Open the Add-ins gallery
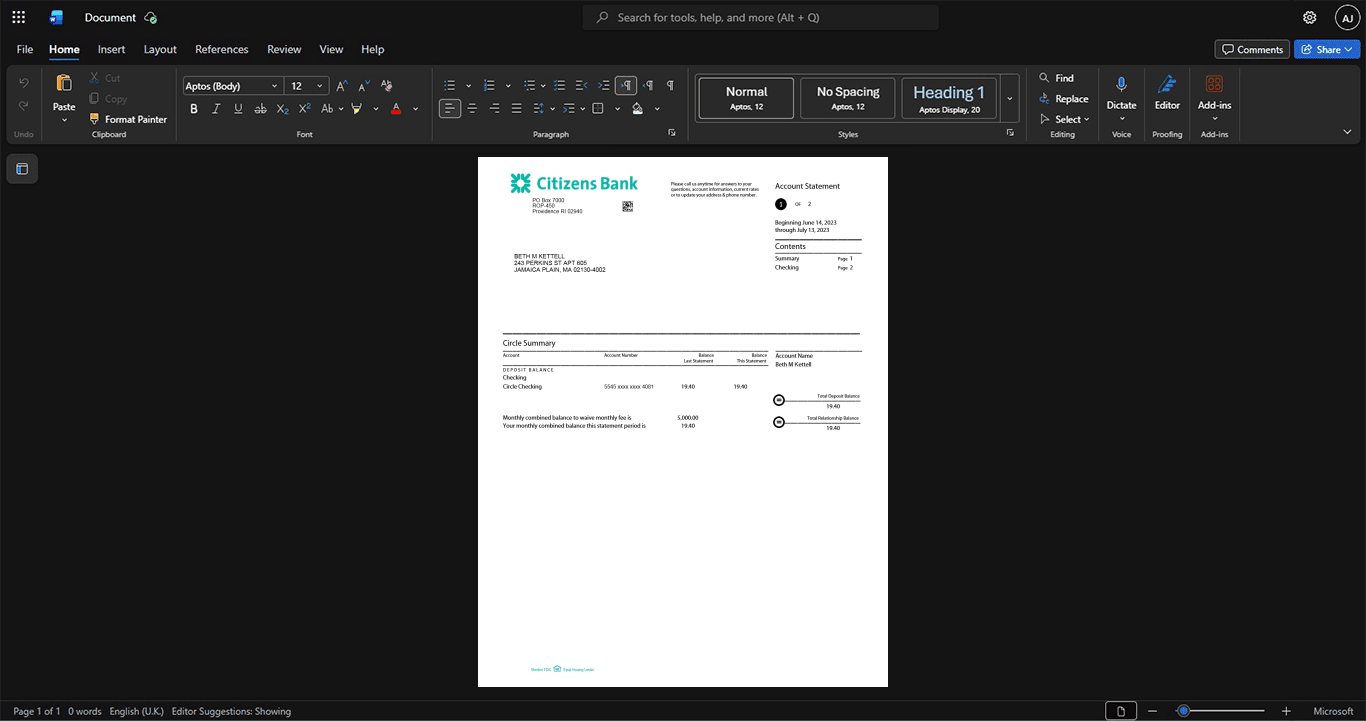Image resolution: width=1366 pixels, height=721 pixels. (x=1214, y=97)
